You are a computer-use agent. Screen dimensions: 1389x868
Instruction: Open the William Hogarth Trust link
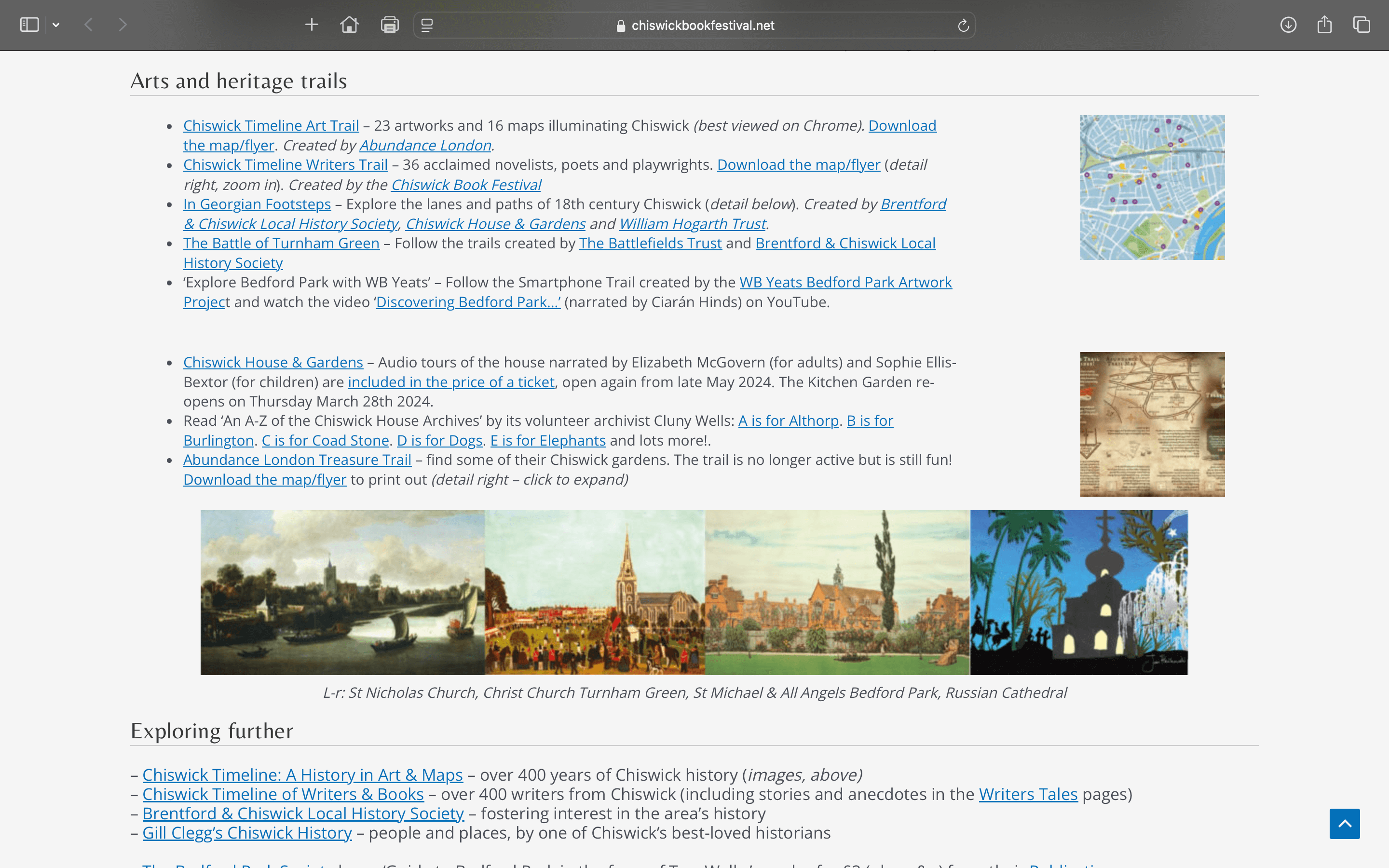(692, 224)
